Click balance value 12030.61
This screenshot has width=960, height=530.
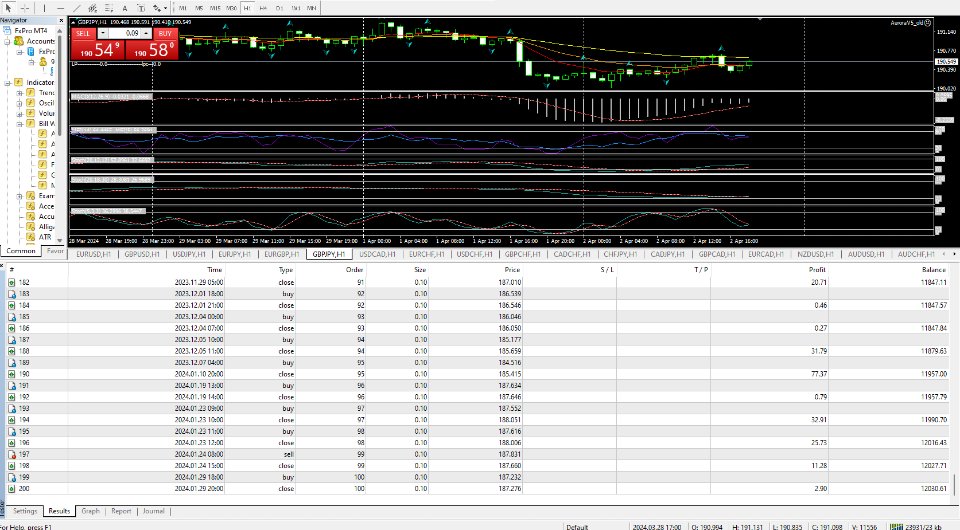pyautogui.click(x=934, y=488)
